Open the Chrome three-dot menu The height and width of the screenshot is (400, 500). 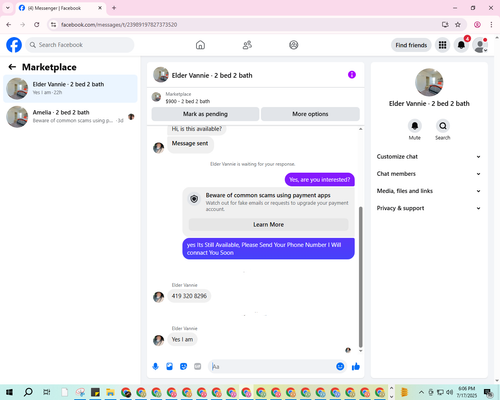click(x=491, y=24)
